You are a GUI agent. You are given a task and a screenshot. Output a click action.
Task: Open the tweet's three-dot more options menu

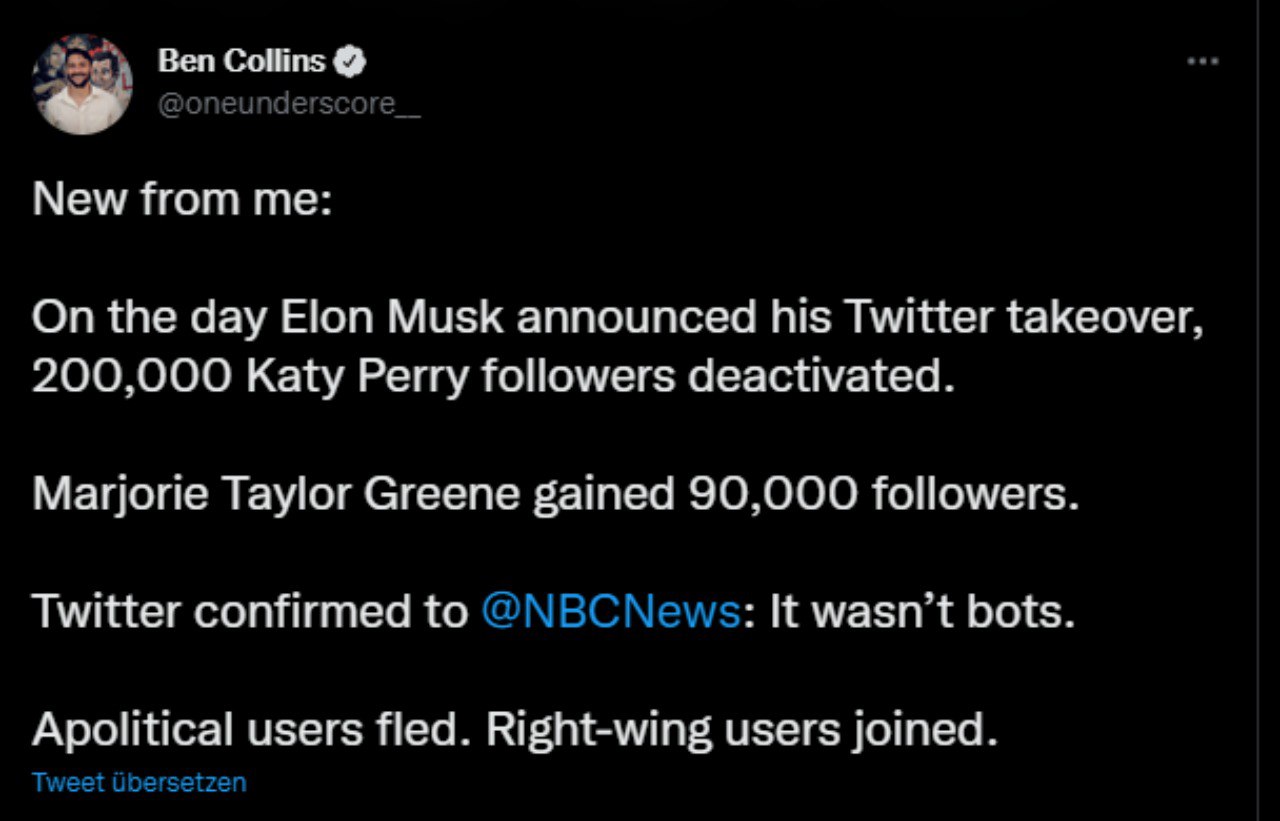(x=1203, y=61)
